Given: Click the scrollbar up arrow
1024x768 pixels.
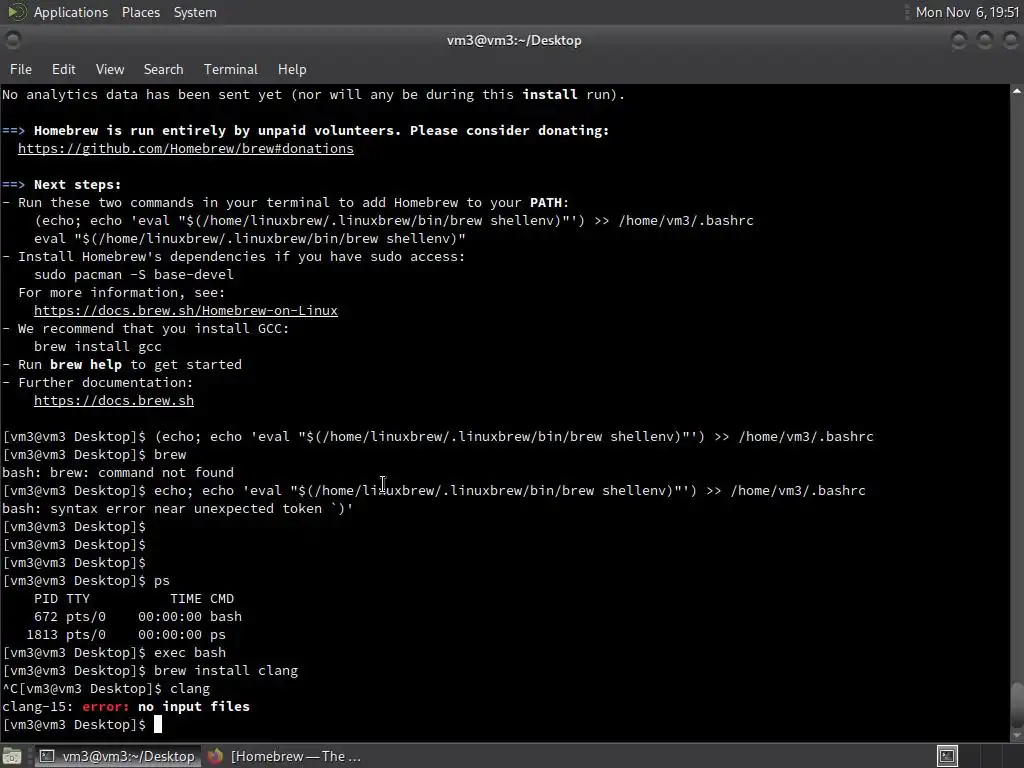Looking at the screenshot, I should pos(1016,91).
